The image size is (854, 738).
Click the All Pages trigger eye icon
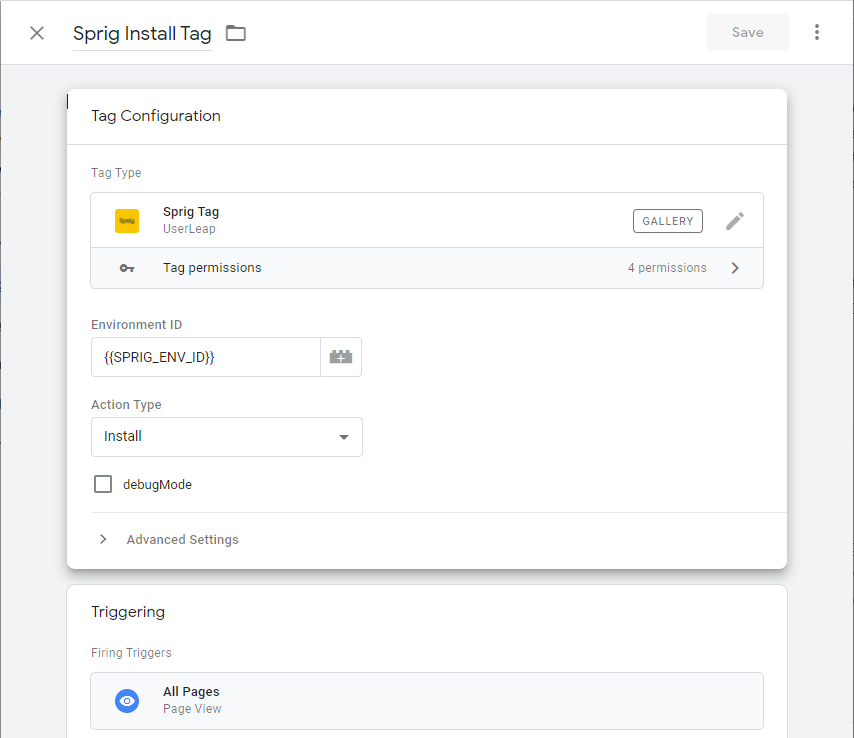tap(127, 701)
